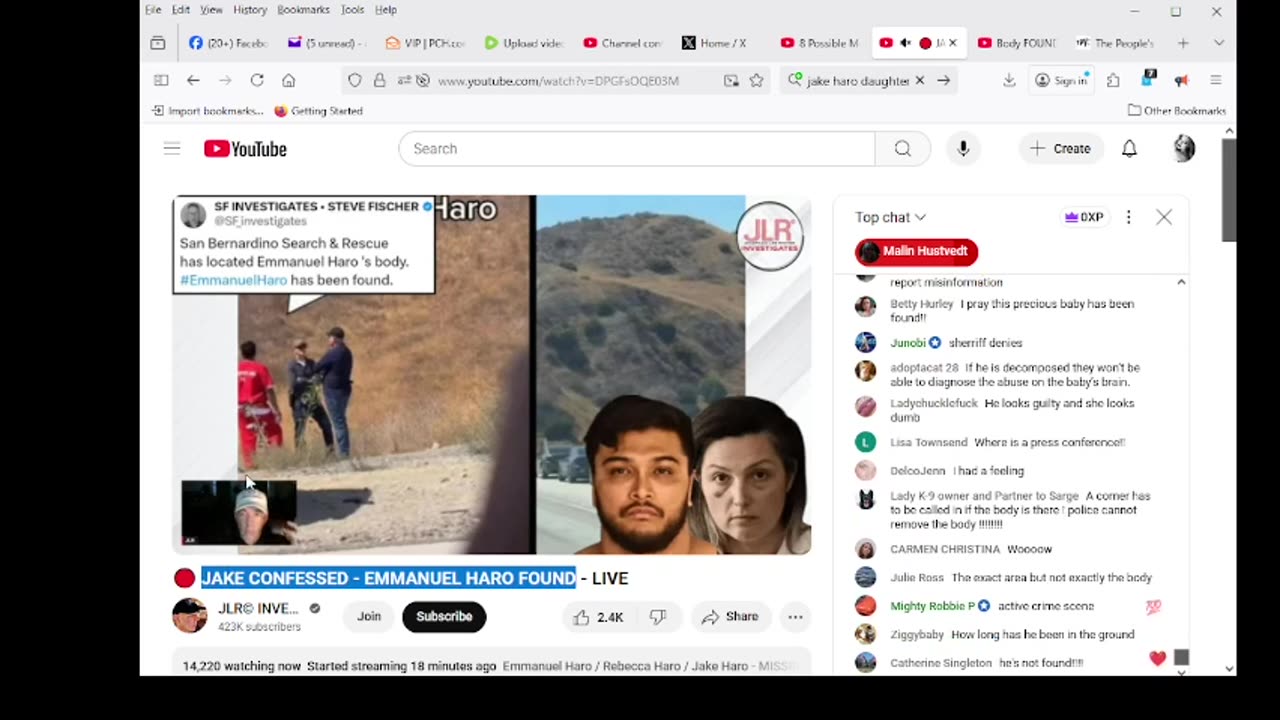Open the Edit menu
This screenshot has height=720, width=1280.
181,10
